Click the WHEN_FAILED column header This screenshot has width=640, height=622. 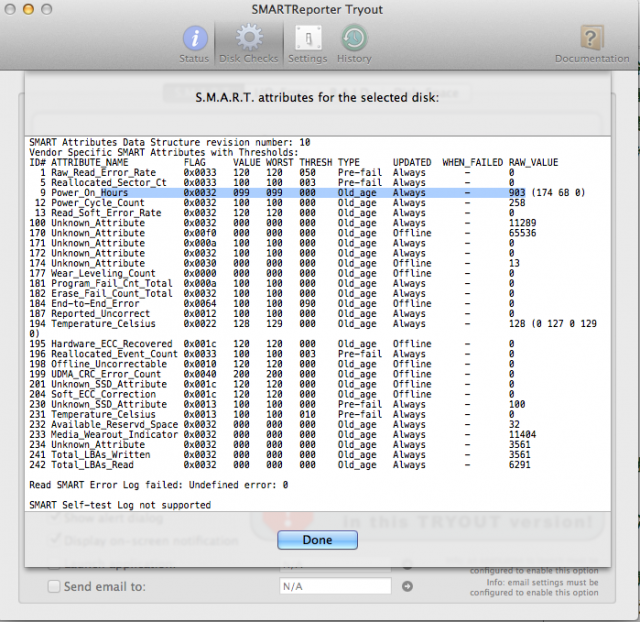pos(472,162)
